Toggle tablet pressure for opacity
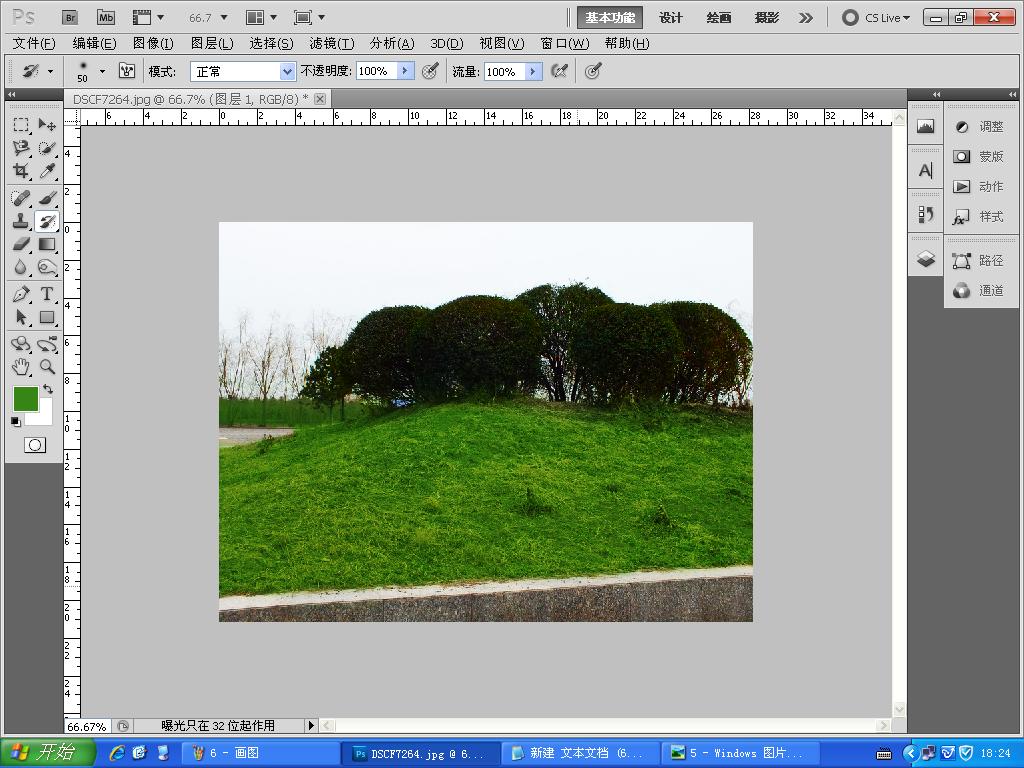This screenshot has width=1024, height=768. coord(430,71)
